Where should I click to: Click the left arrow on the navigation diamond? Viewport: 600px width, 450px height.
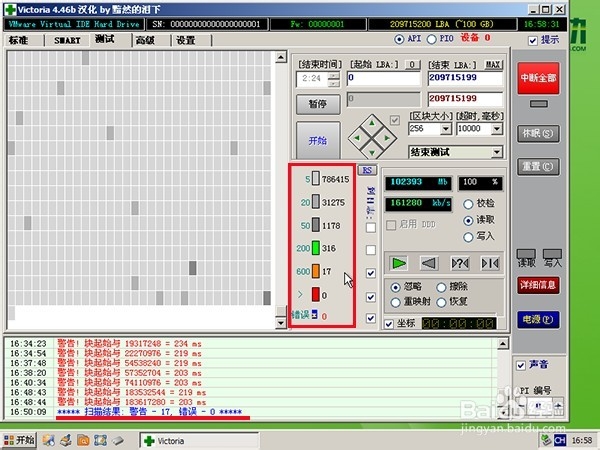tap(357, 138)
